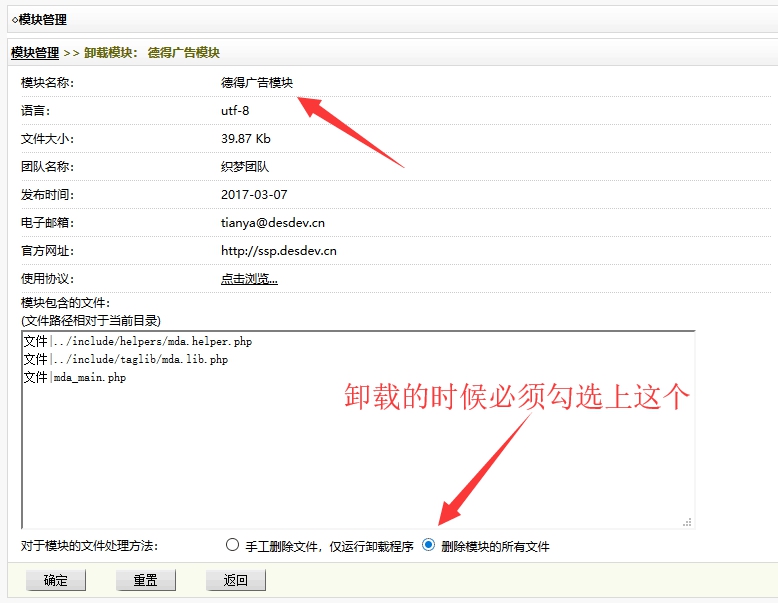Go back with the 返回 button

235,580
